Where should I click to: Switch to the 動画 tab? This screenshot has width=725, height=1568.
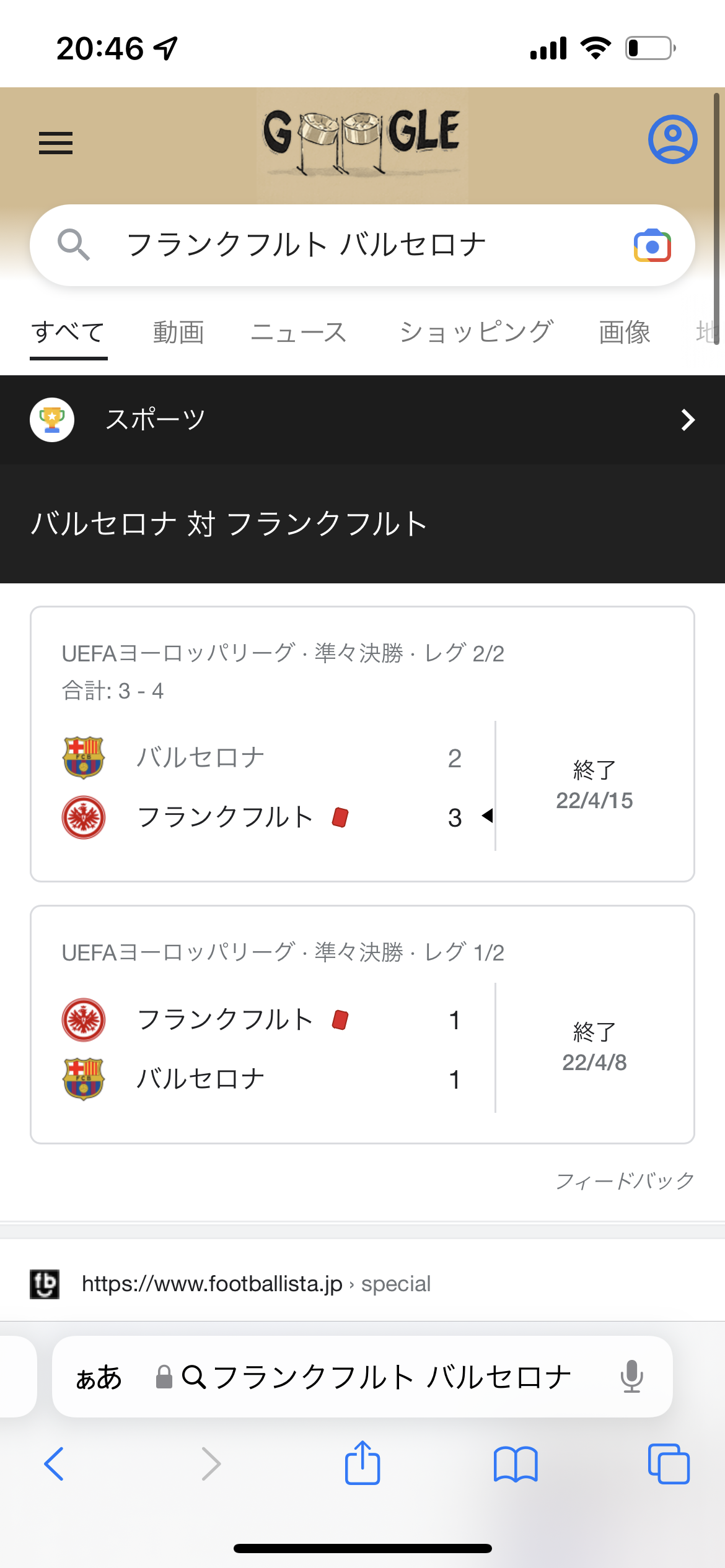point(178,333)
